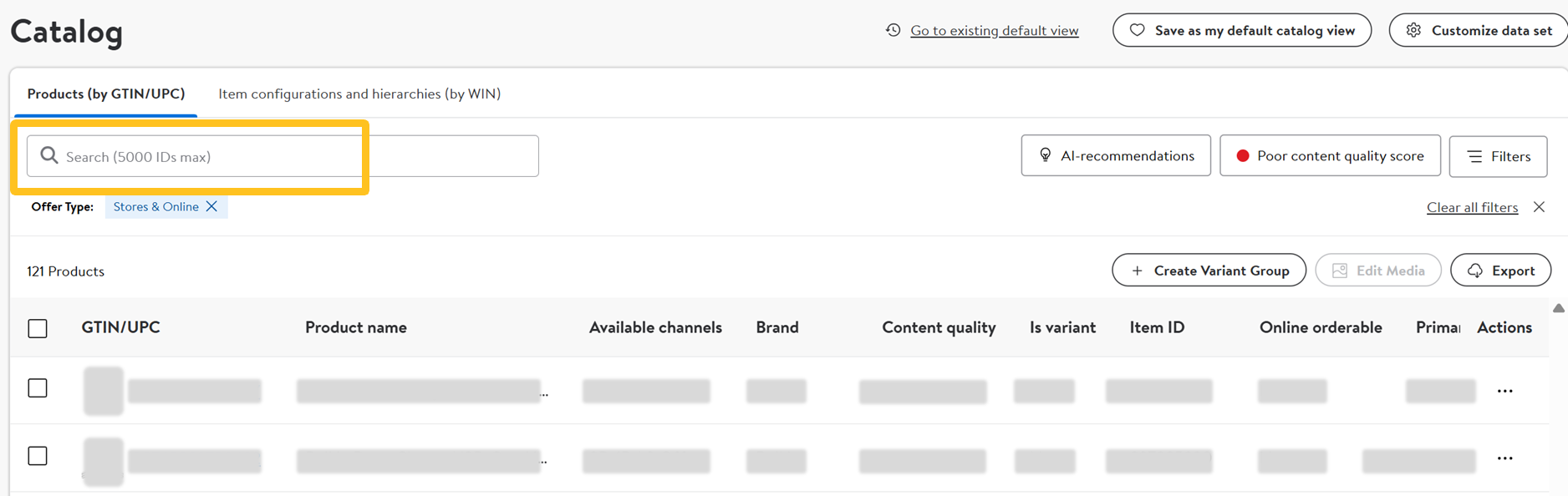Viewport: 1568px width, 496px height.
Task: Open the Filters panel
Action: coord(1498,156)
